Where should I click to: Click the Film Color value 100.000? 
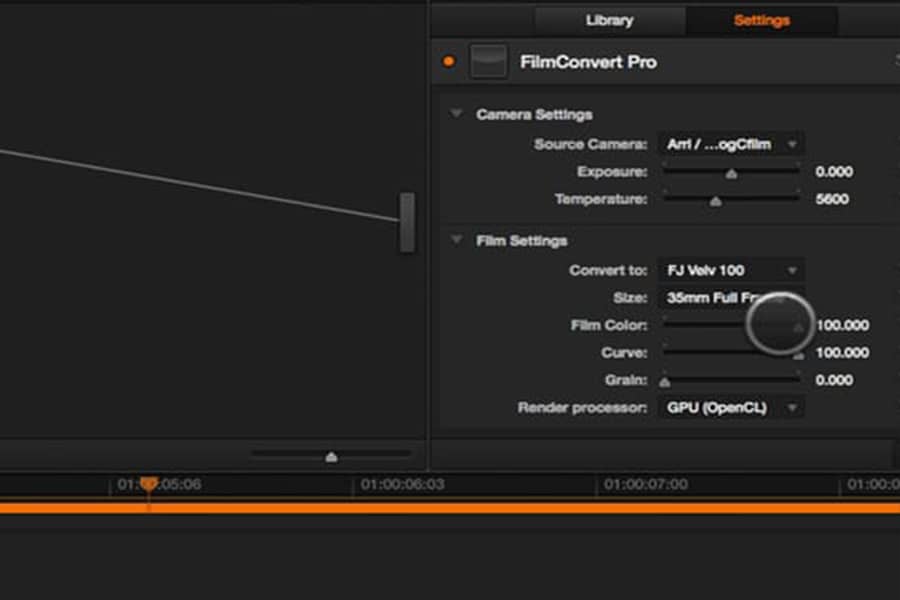click(842, 326)
